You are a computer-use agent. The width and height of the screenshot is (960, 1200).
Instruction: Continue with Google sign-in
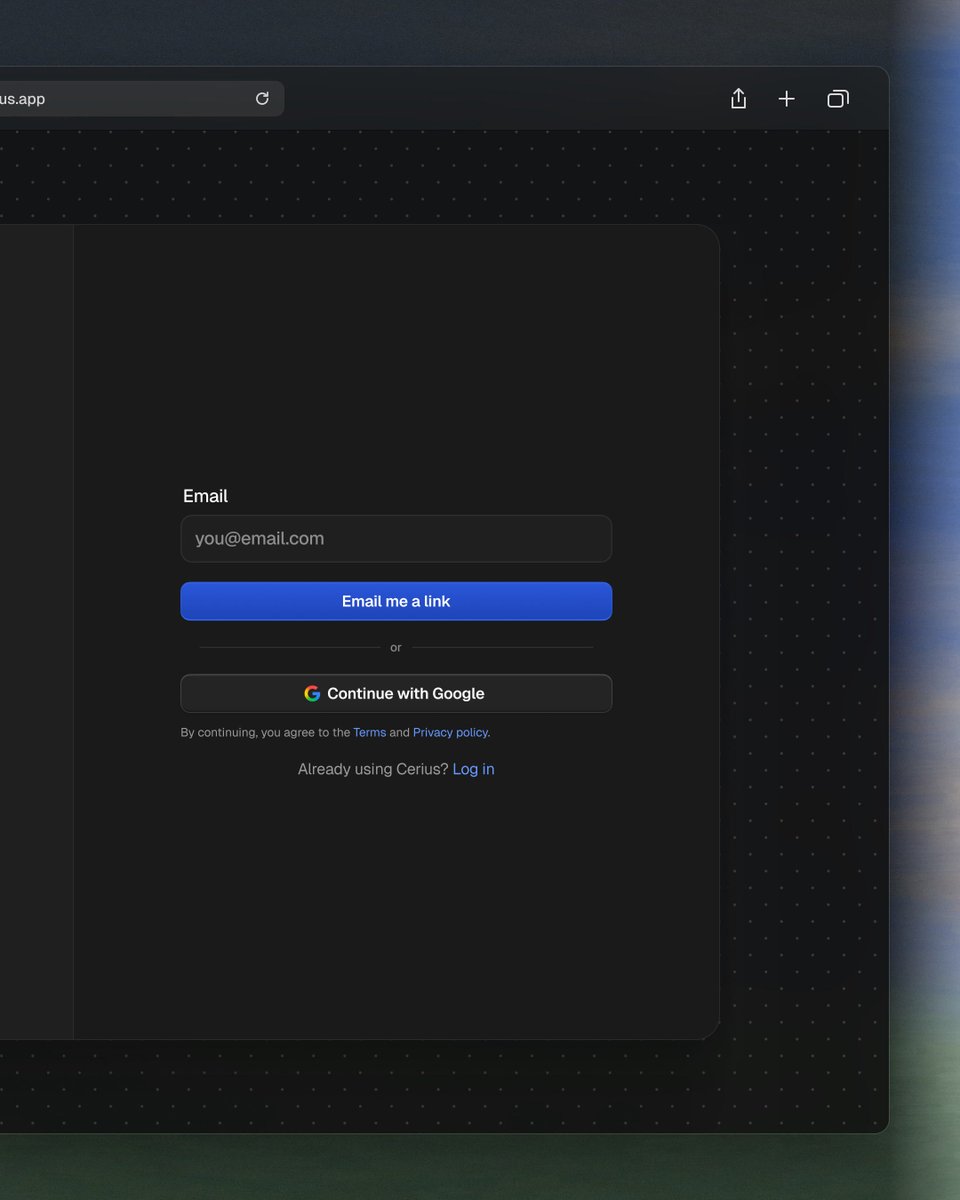[x=396, y=693]
